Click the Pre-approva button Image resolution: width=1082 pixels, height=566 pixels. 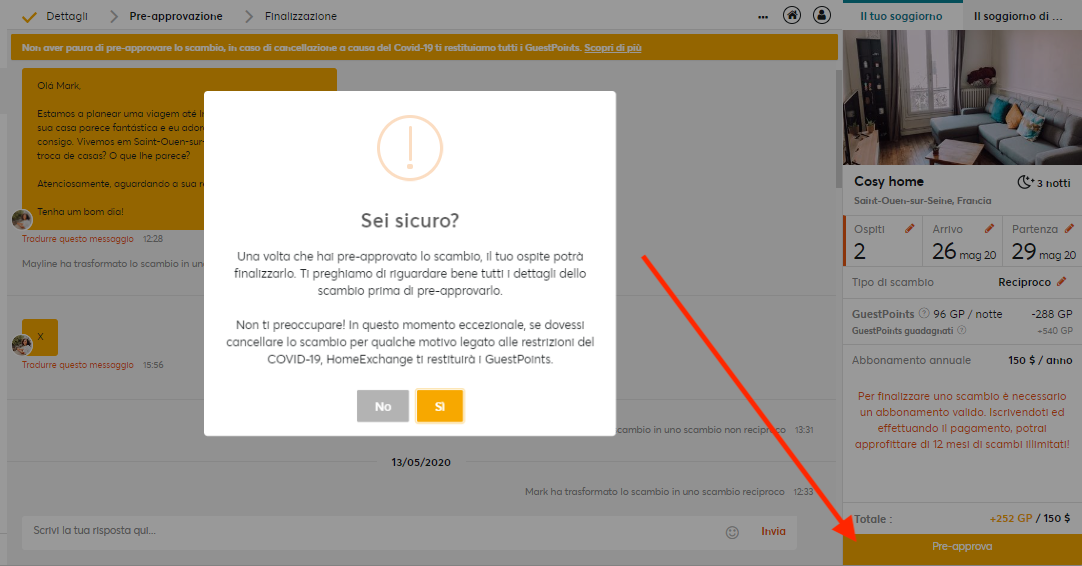tap(962, 547)
